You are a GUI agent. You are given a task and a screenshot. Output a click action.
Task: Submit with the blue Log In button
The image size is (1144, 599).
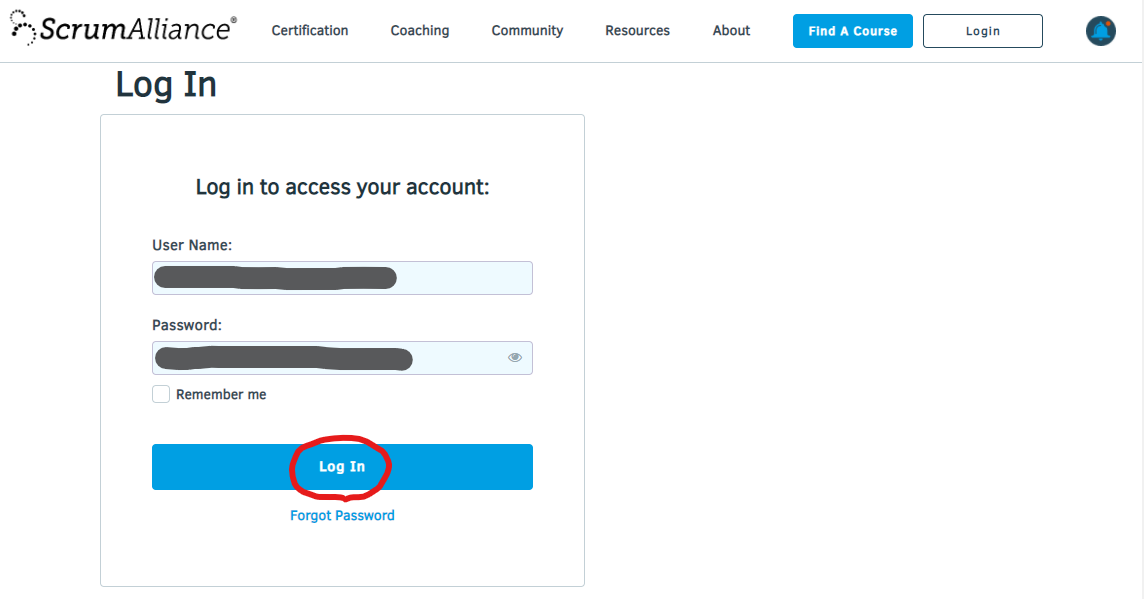(x=342, y=467)
